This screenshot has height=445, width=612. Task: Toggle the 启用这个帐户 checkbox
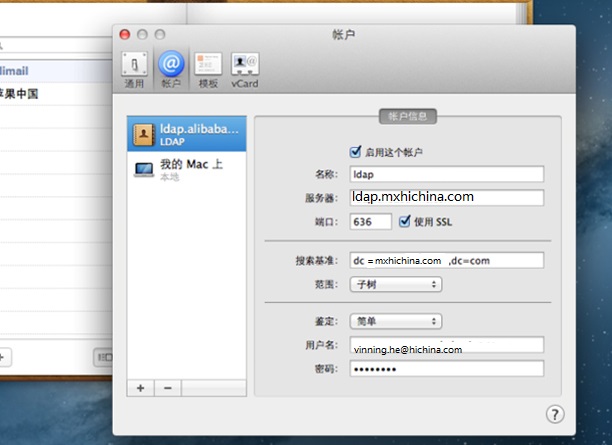(355, 152)
